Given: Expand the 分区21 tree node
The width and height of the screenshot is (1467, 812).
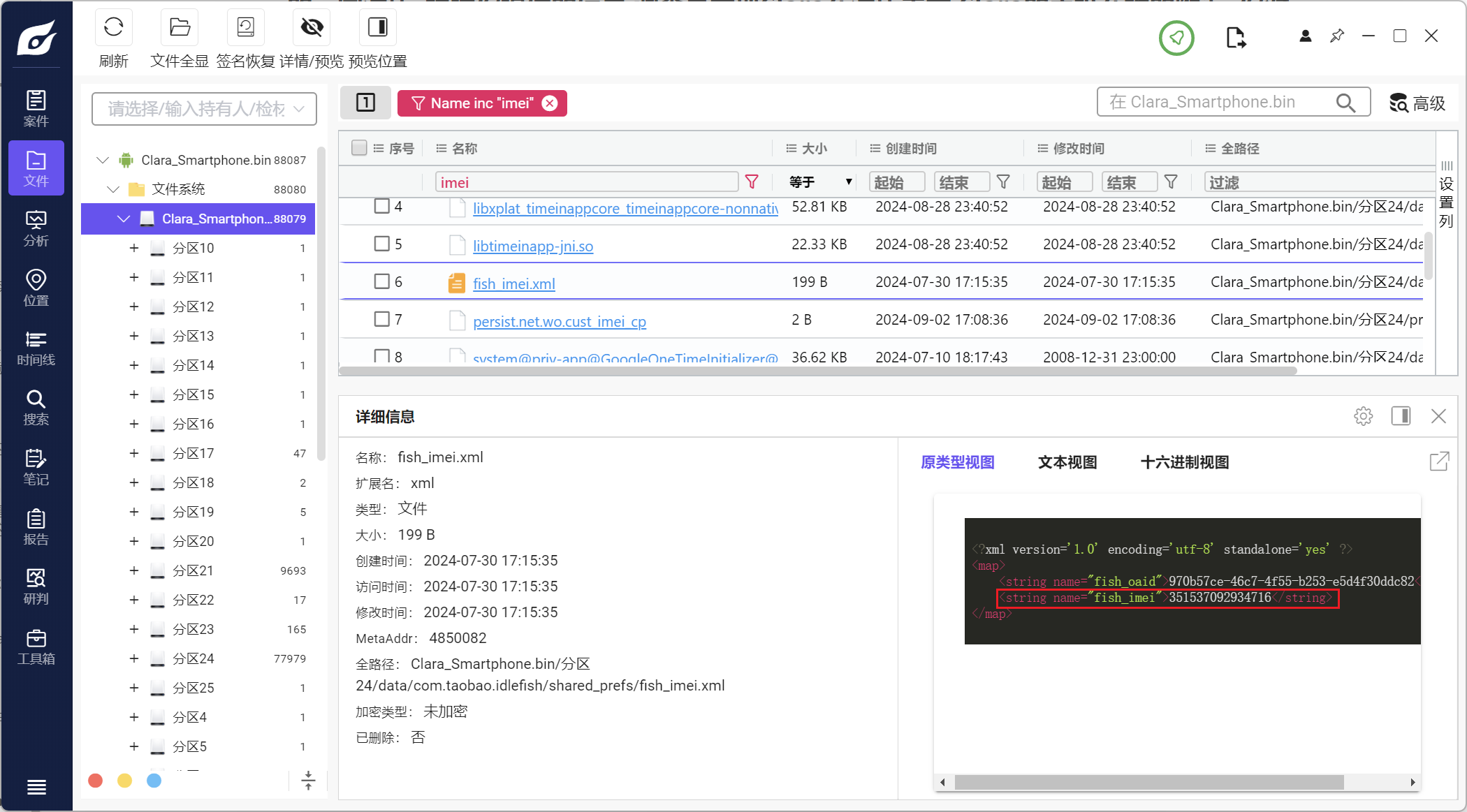Looking at the screenshot, I should coord(134,570).
